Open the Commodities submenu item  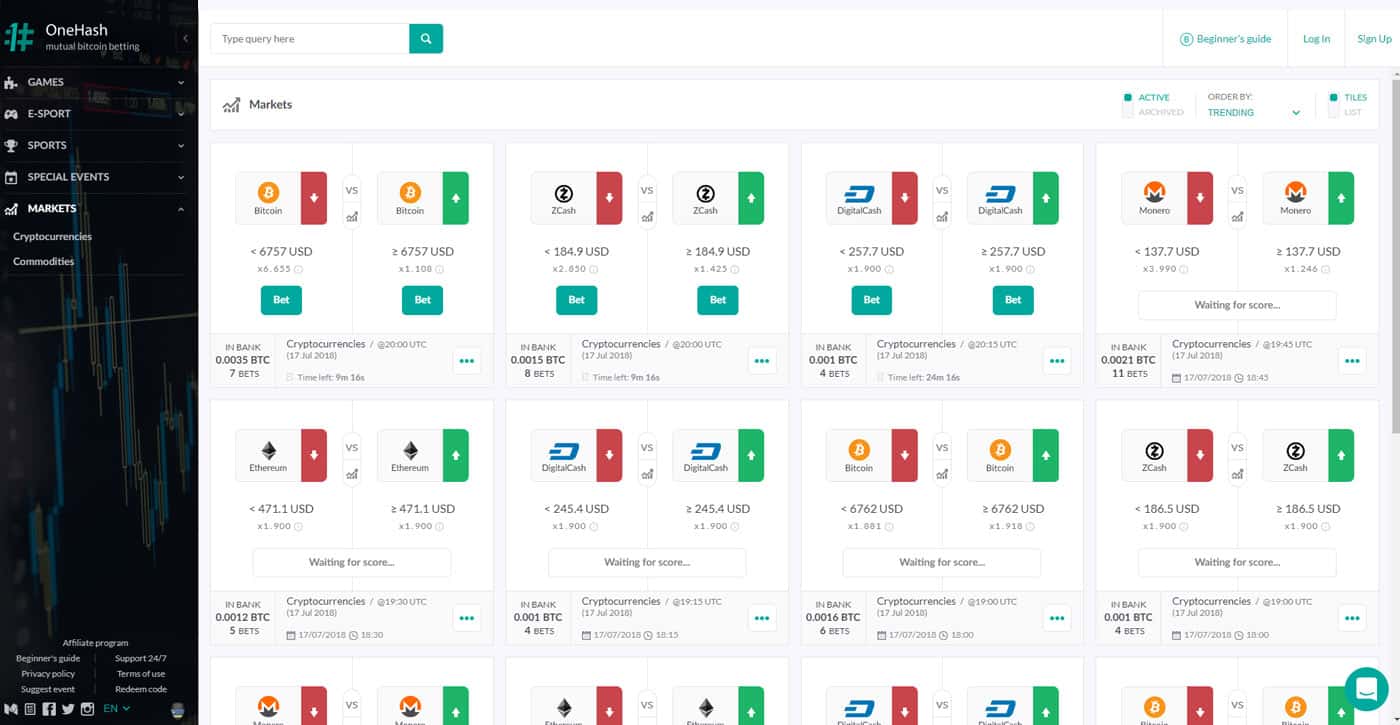click(43, 261)
